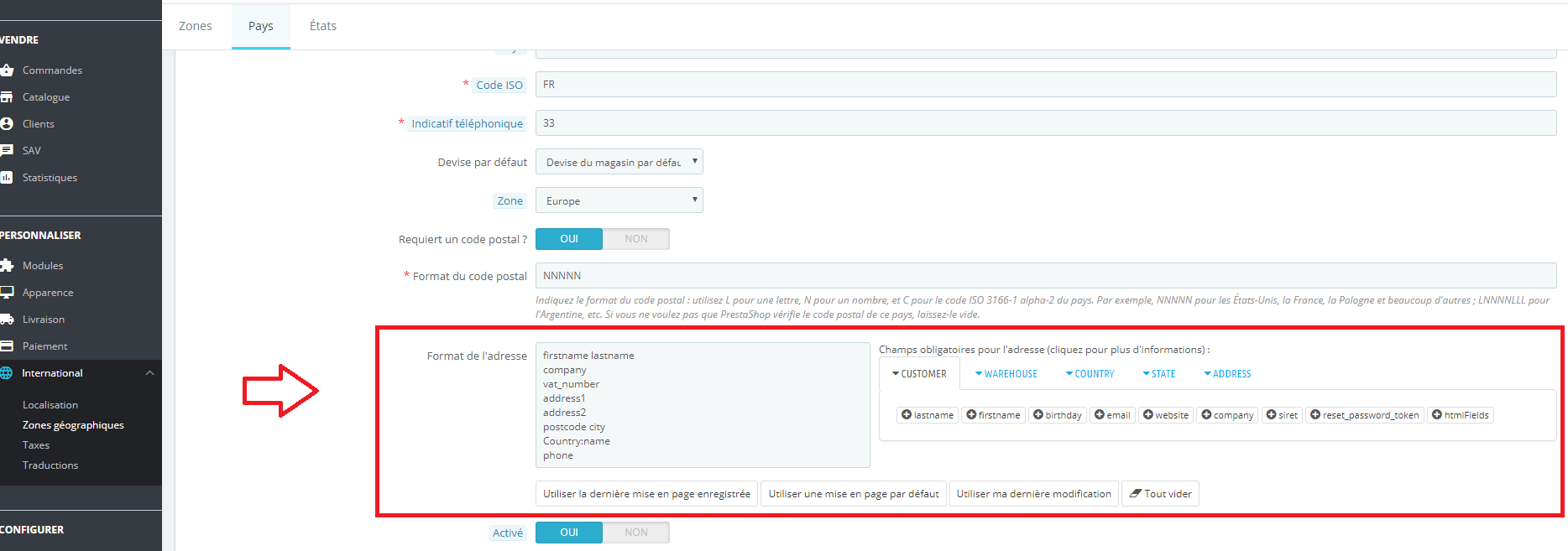Image resolution: width=1568 pixels, height=551 pixels.
Task: Click plus icon next to lastname
Action: pos(907,414)
